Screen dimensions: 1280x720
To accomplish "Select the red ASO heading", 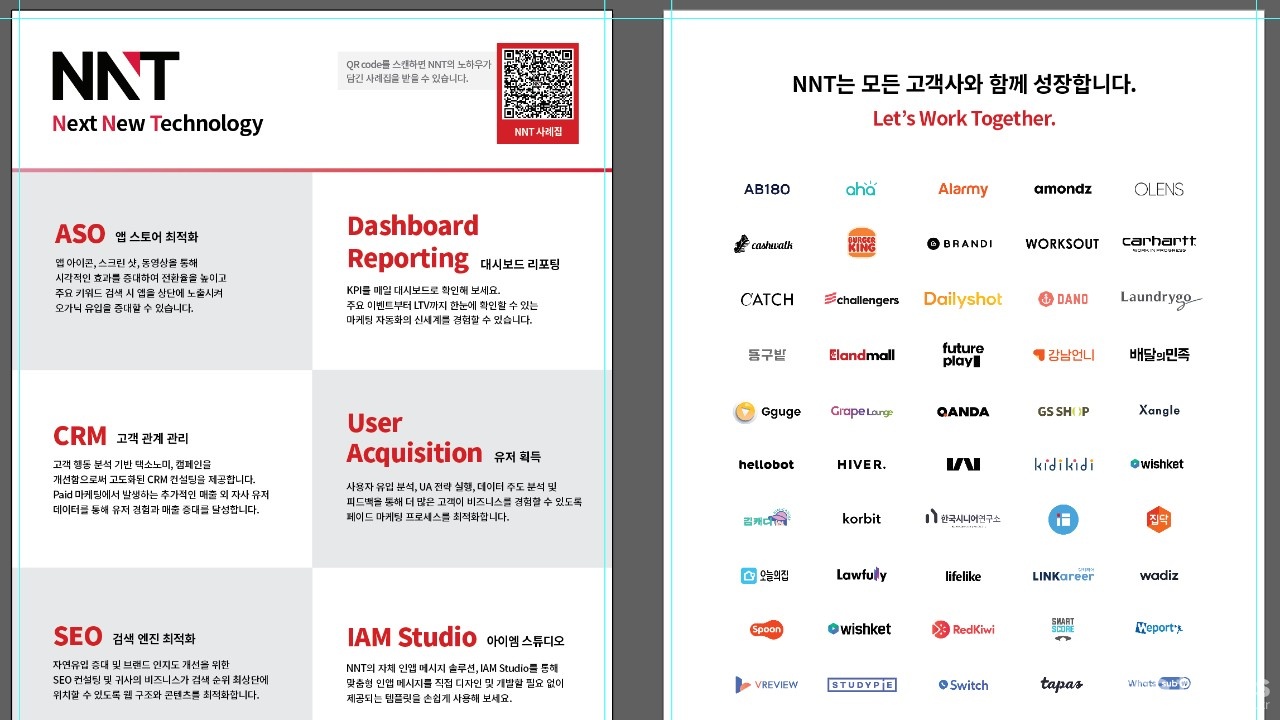I will click(x=80, y=234).
